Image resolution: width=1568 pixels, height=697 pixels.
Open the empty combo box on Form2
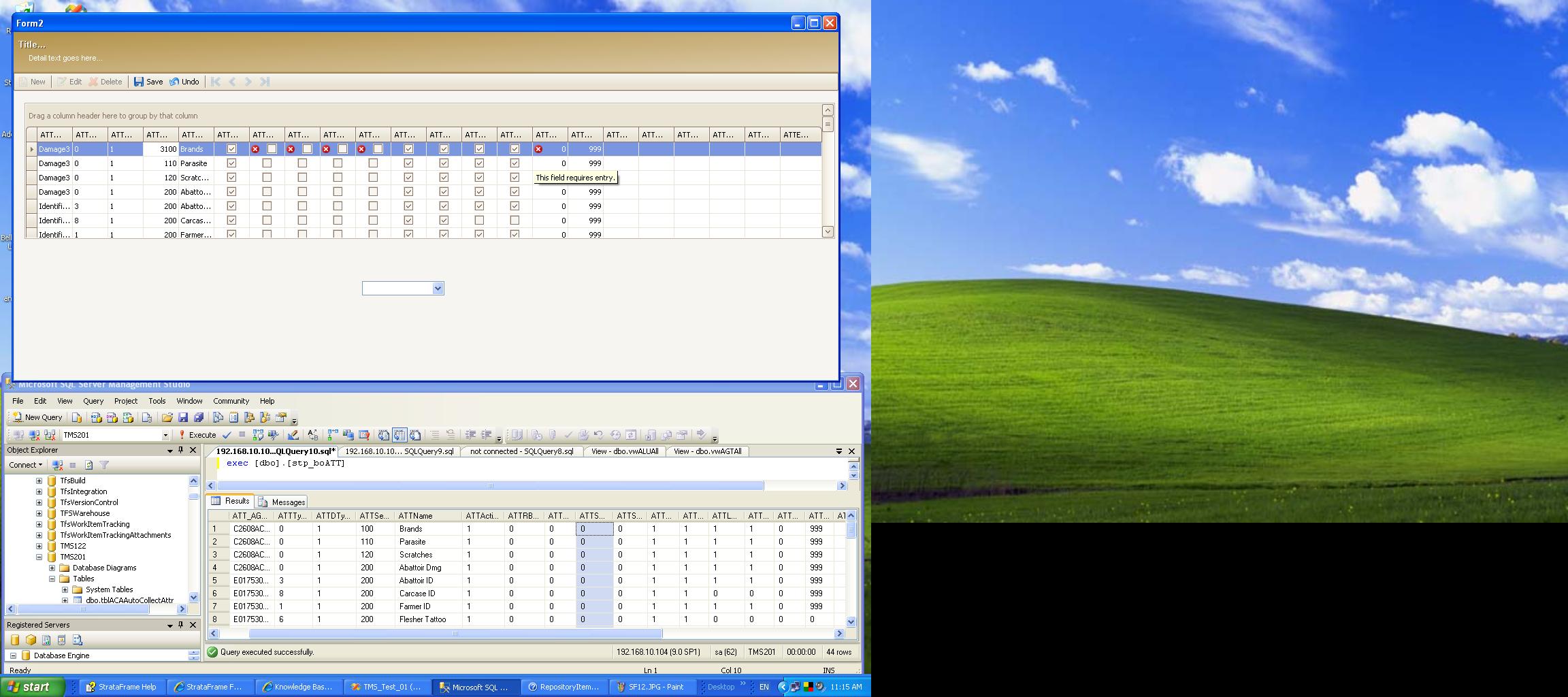pyautogui.click(x=438, y=289)
